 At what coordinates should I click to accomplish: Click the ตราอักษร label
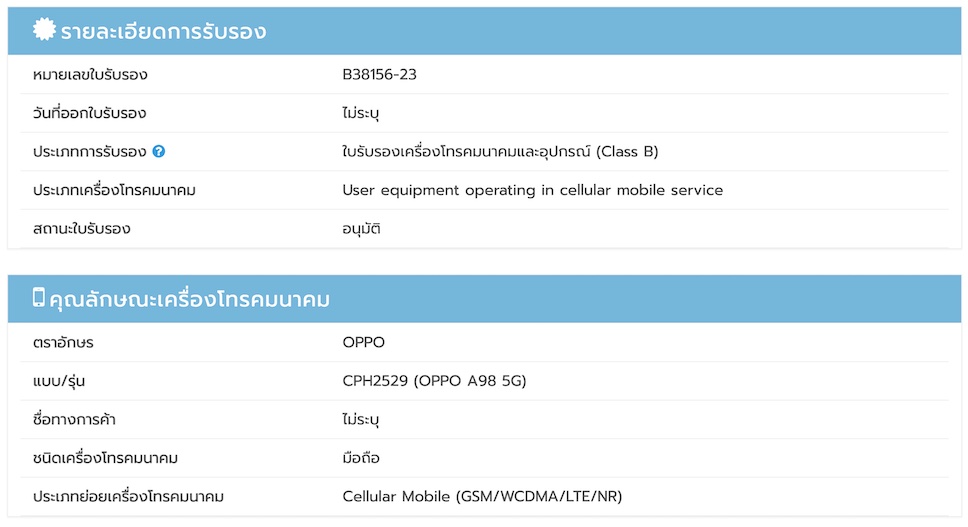(62, 343)
